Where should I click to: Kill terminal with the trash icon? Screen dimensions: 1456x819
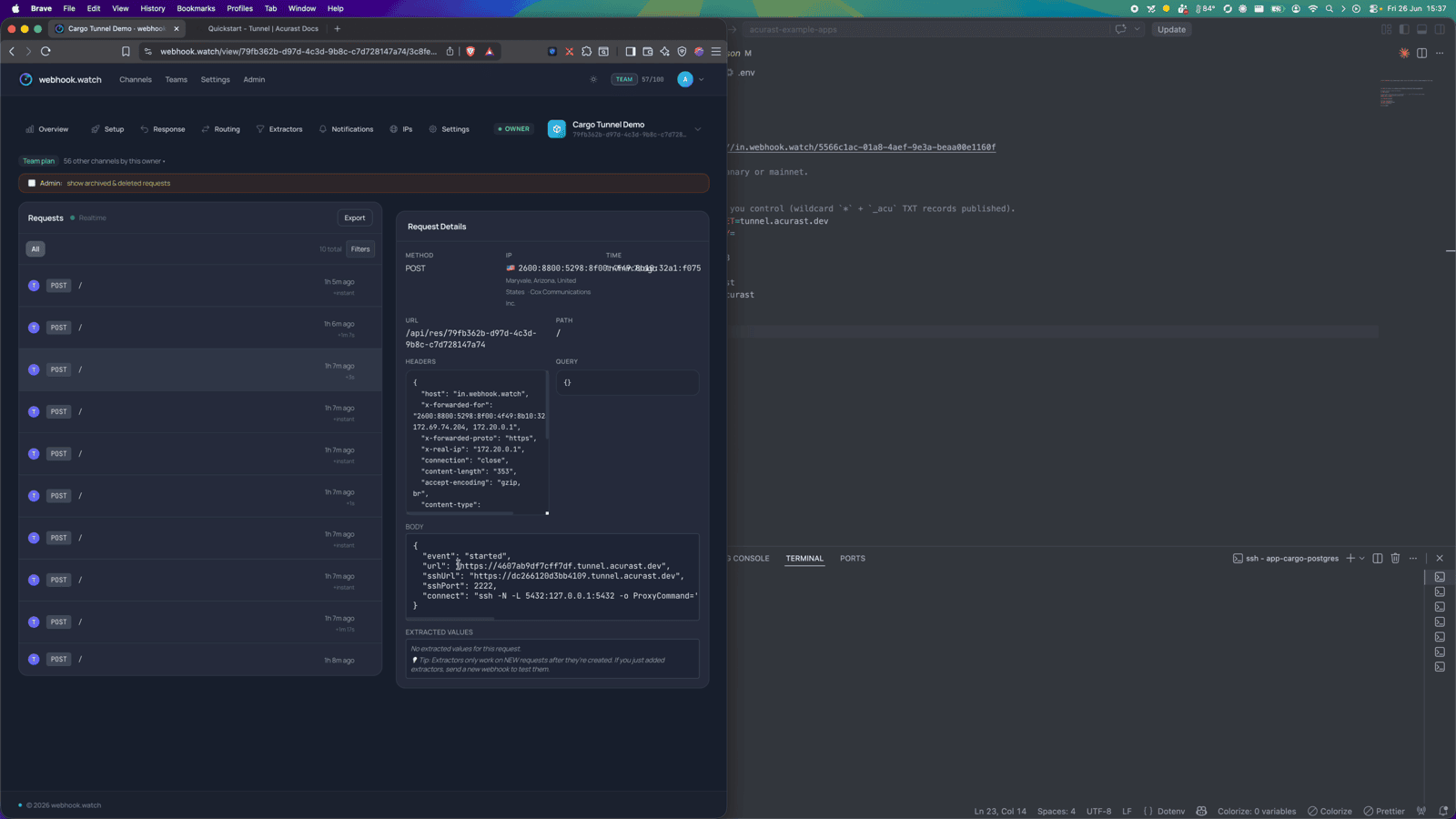point(1395,558)
